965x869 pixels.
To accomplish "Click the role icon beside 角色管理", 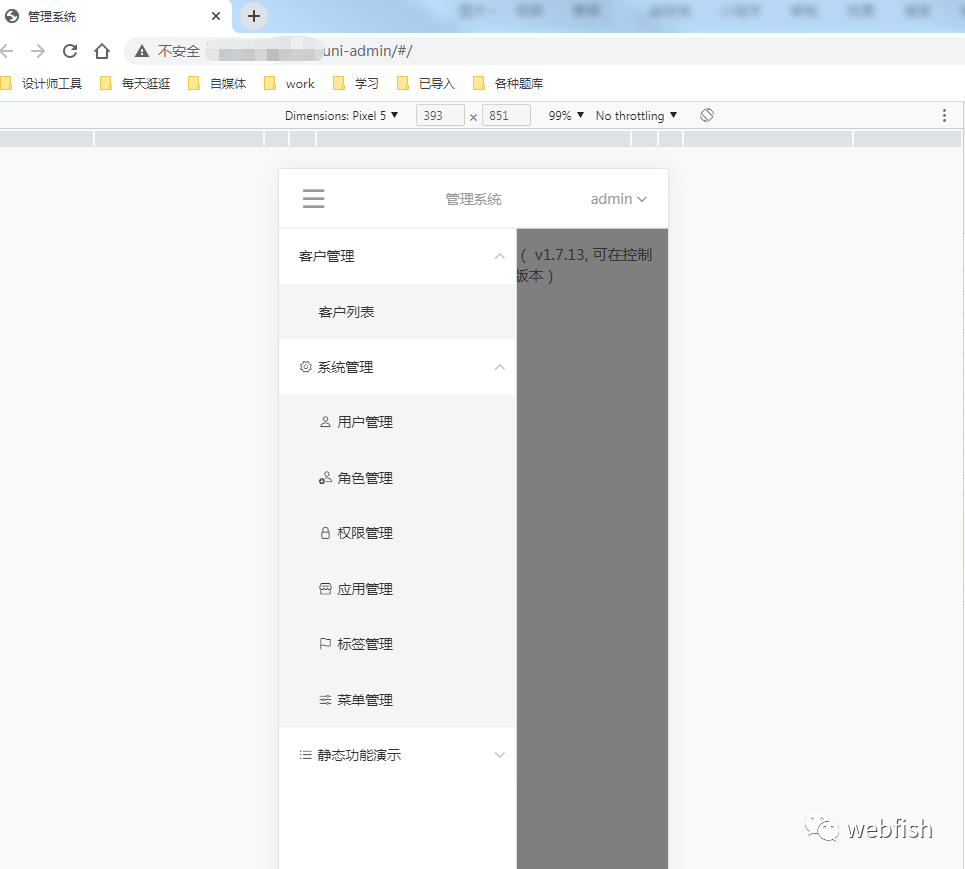I will 323,477.
